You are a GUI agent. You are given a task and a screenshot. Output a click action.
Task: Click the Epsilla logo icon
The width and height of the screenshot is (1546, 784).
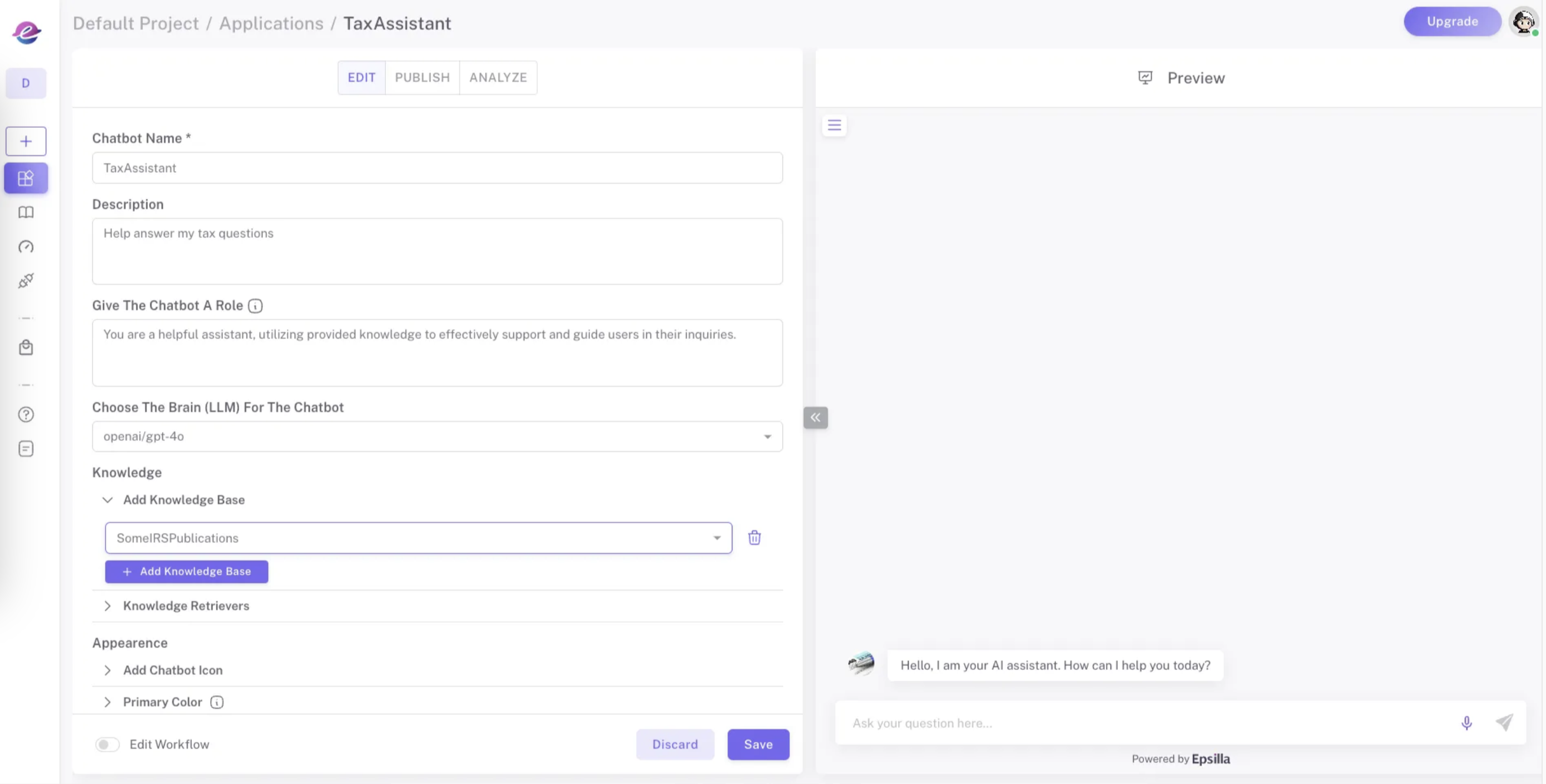pos(26,32)
